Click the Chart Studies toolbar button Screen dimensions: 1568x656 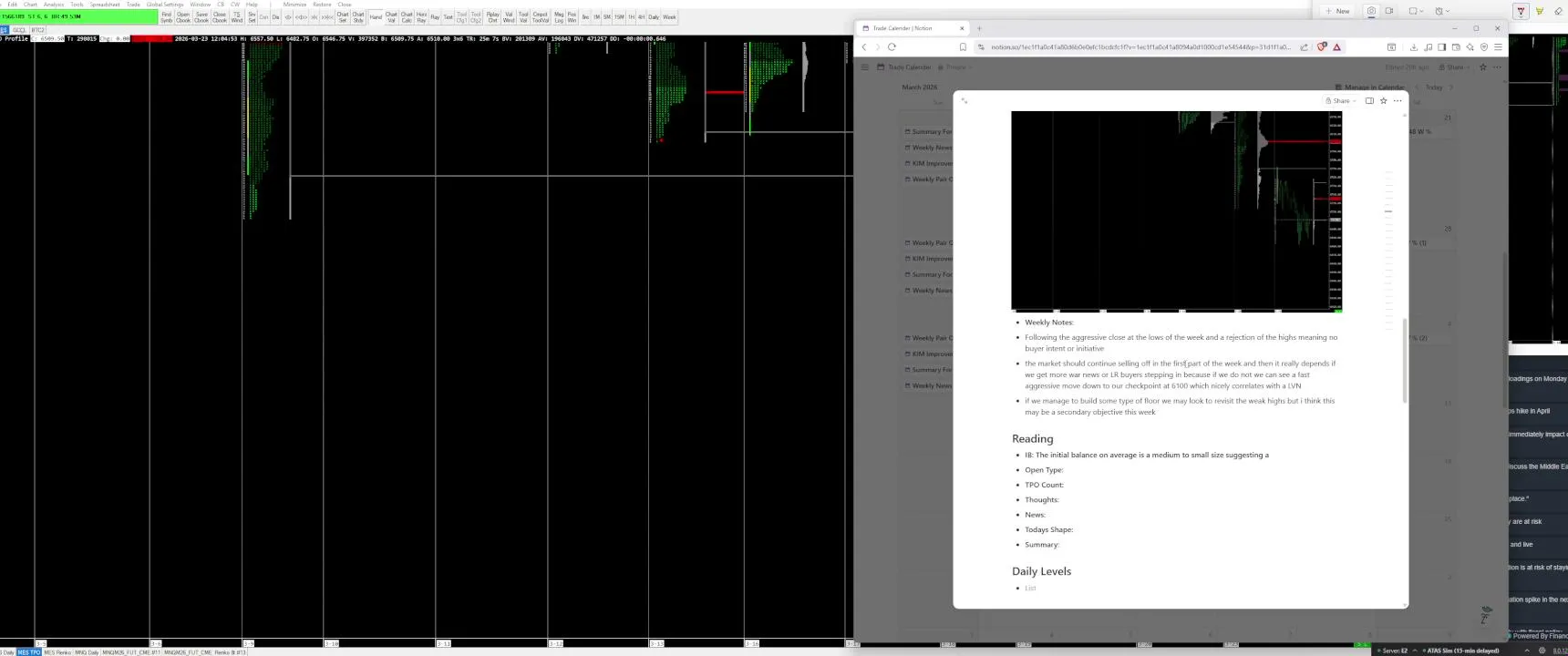[358, 16]
